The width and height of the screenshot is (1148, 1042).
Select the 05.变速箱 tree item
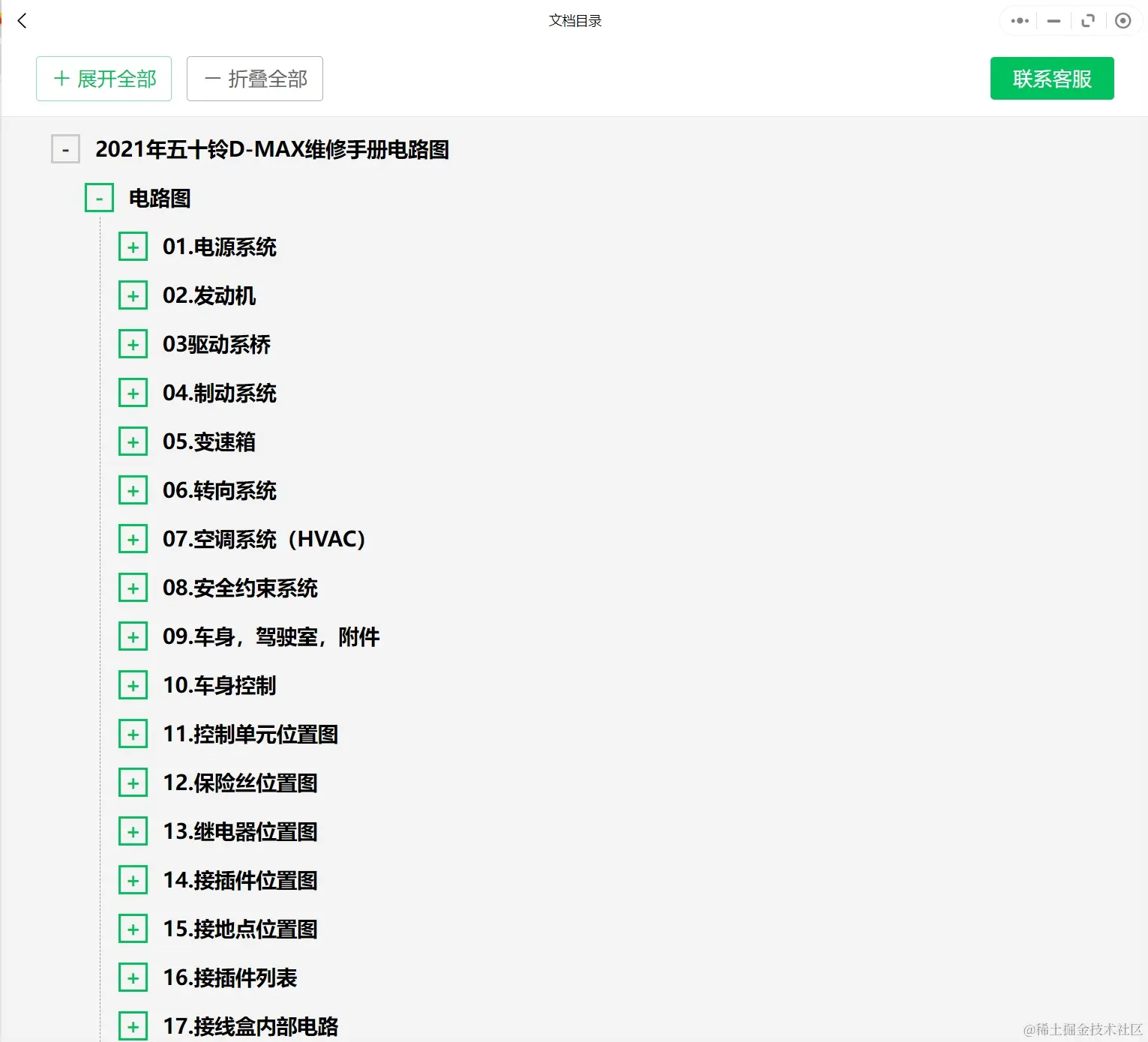(x=208, y=442)
